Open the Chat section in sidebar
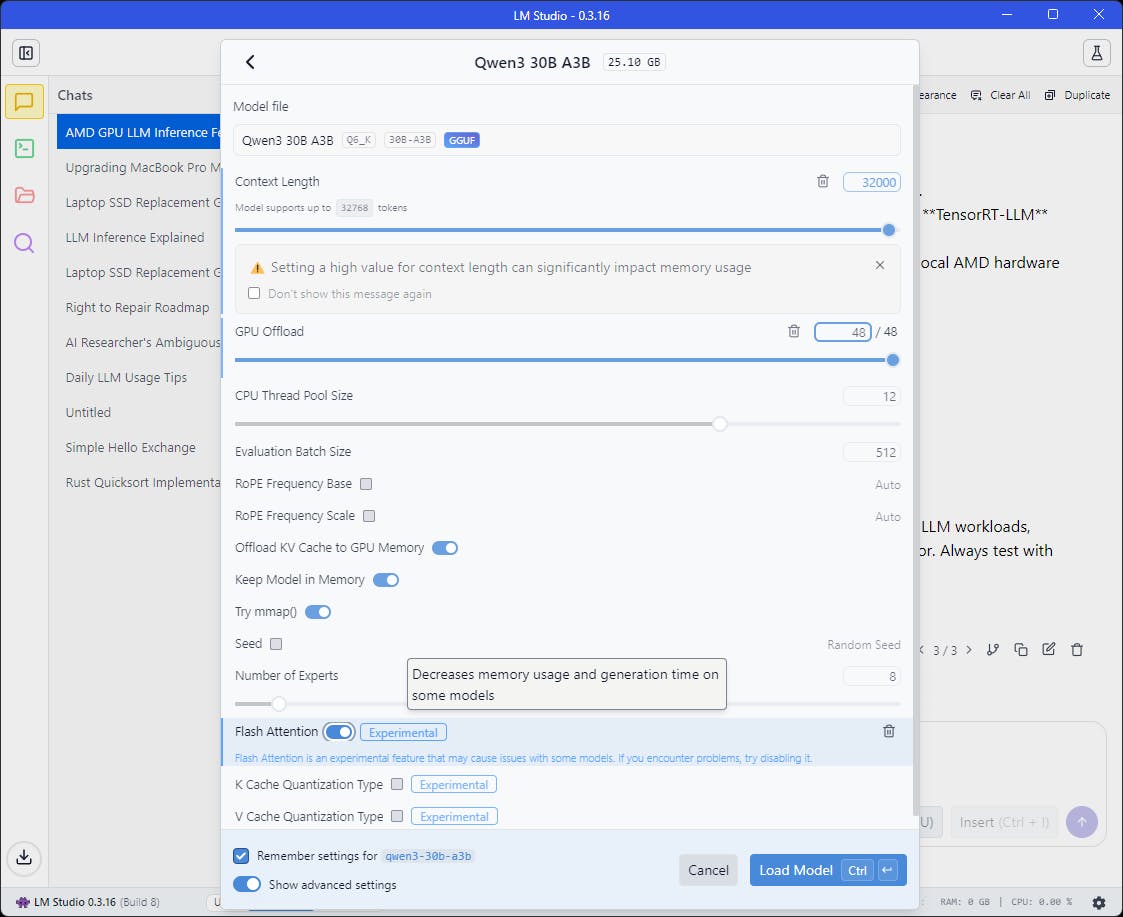This screenshot has width=1123, height=917. (x=24, y=102)
